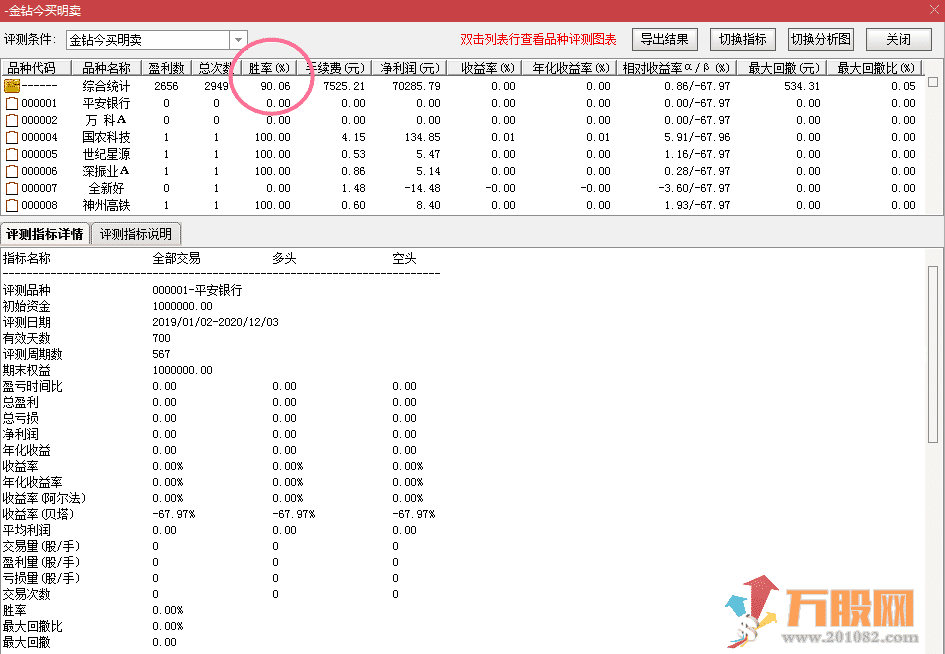Sort by the 品种代码 column header
The width and height of the screenshot is (945, 654).
36,68
